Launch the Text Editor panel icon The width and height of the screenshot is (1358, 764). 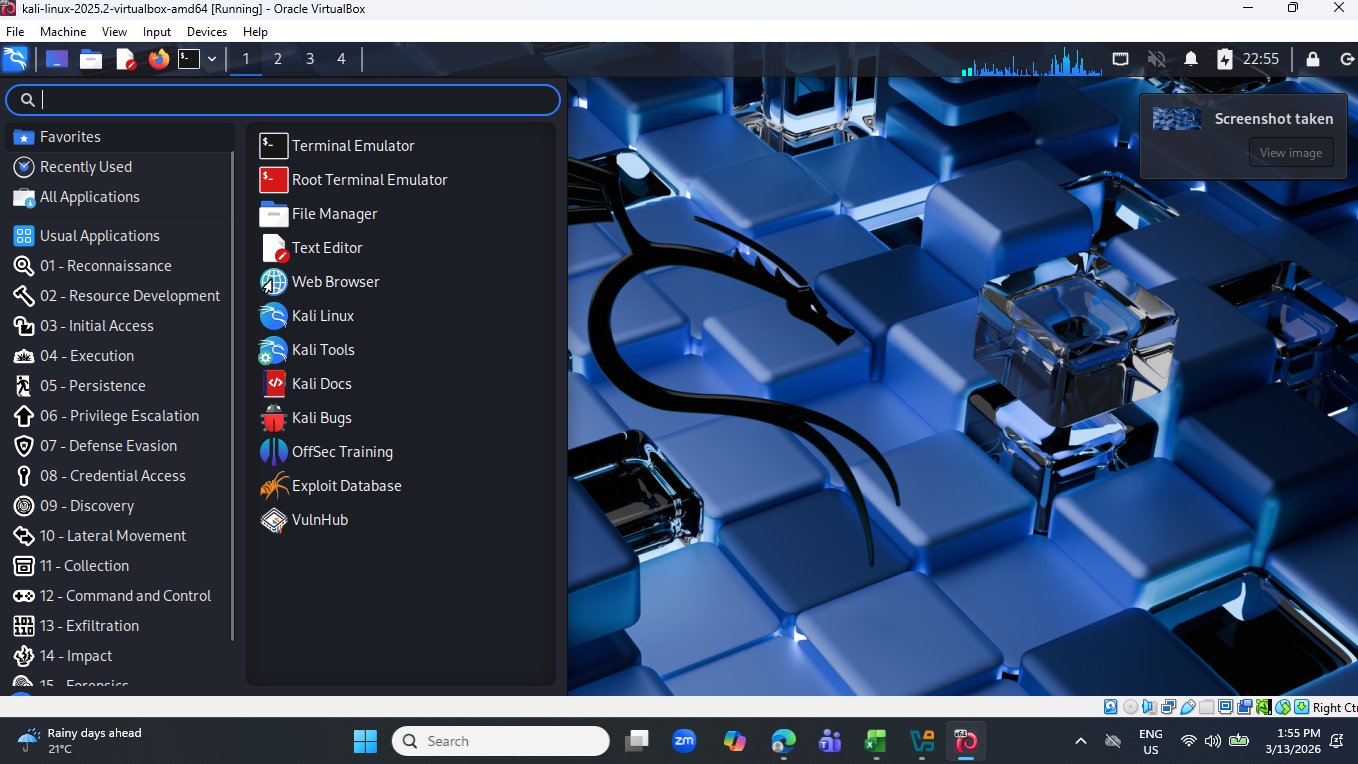point(125,59)
